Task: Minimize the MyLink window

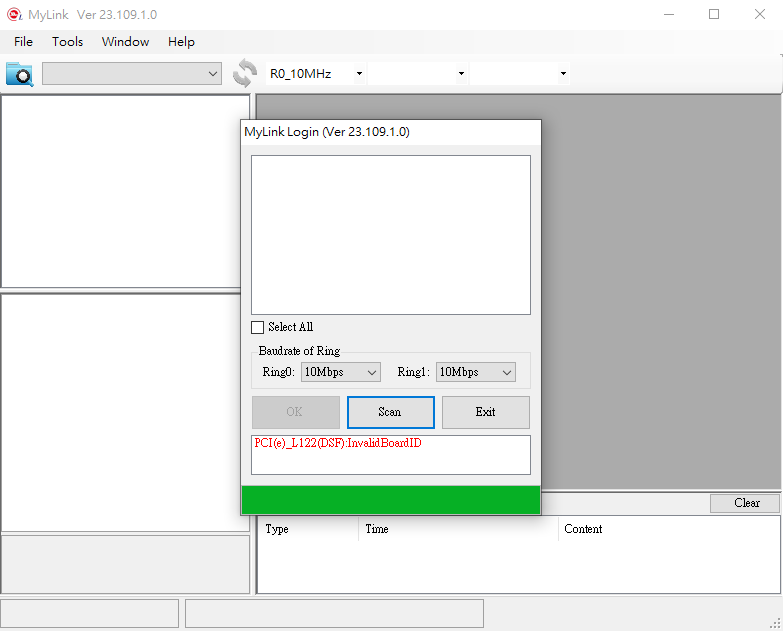Action: (x=669, y=14)
